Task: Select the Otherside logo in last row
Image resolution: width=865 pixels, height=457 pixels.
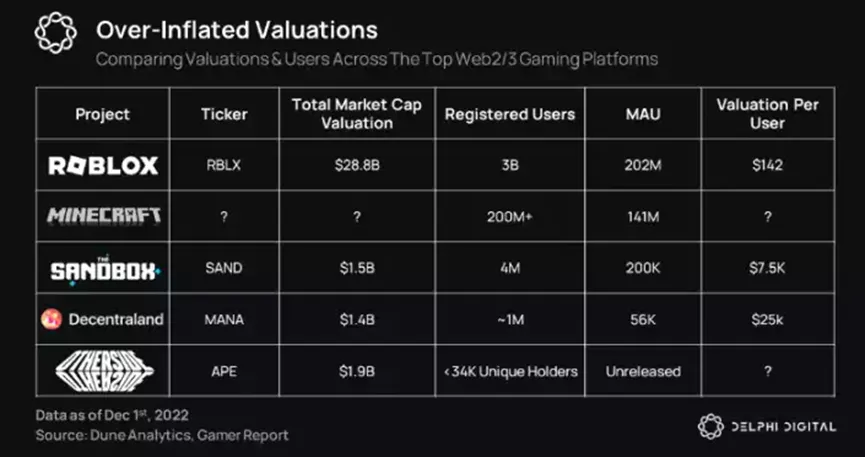Action: coord(105,371)
